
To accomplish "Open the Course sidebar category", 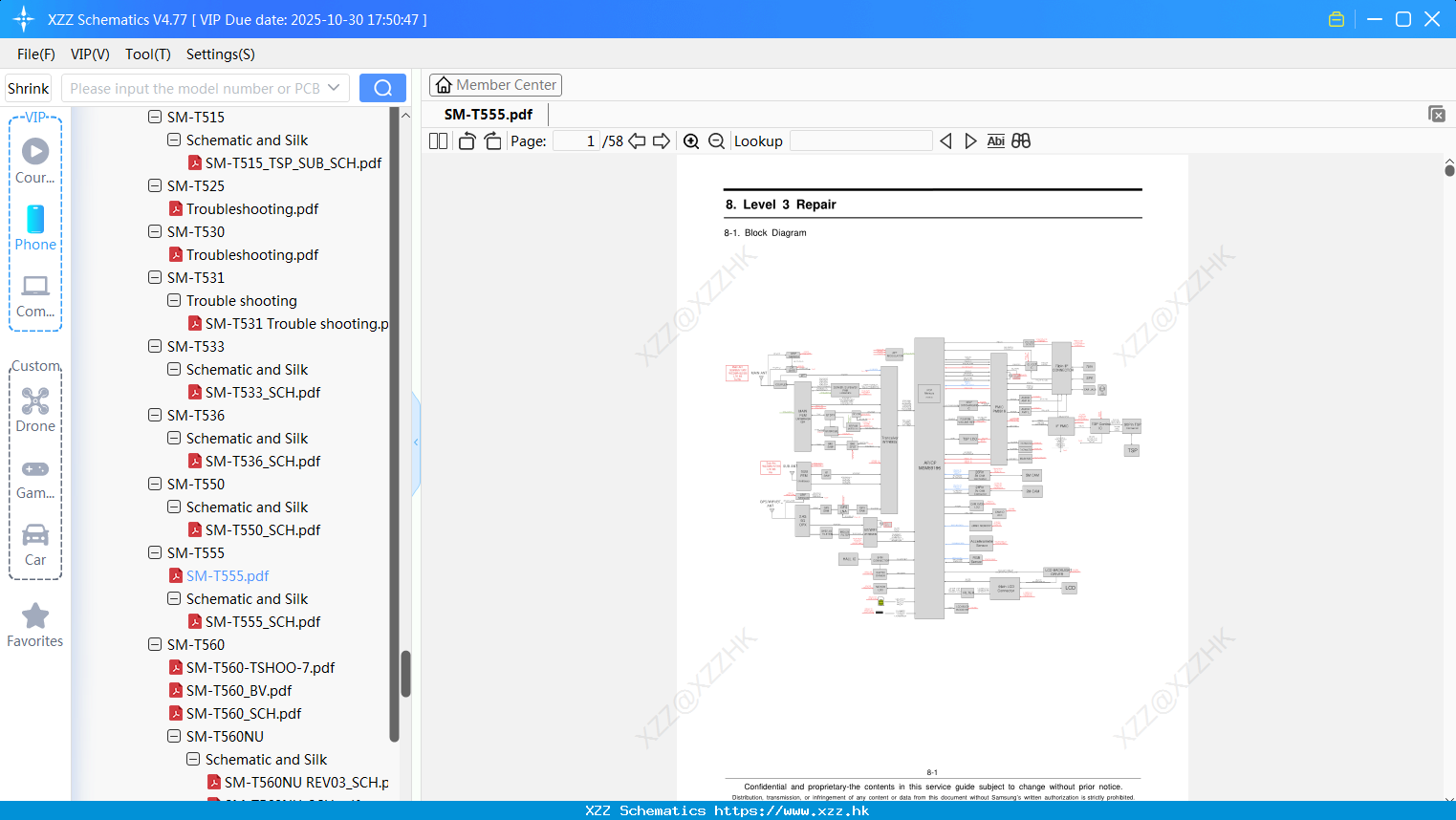I will coord(35,161).
